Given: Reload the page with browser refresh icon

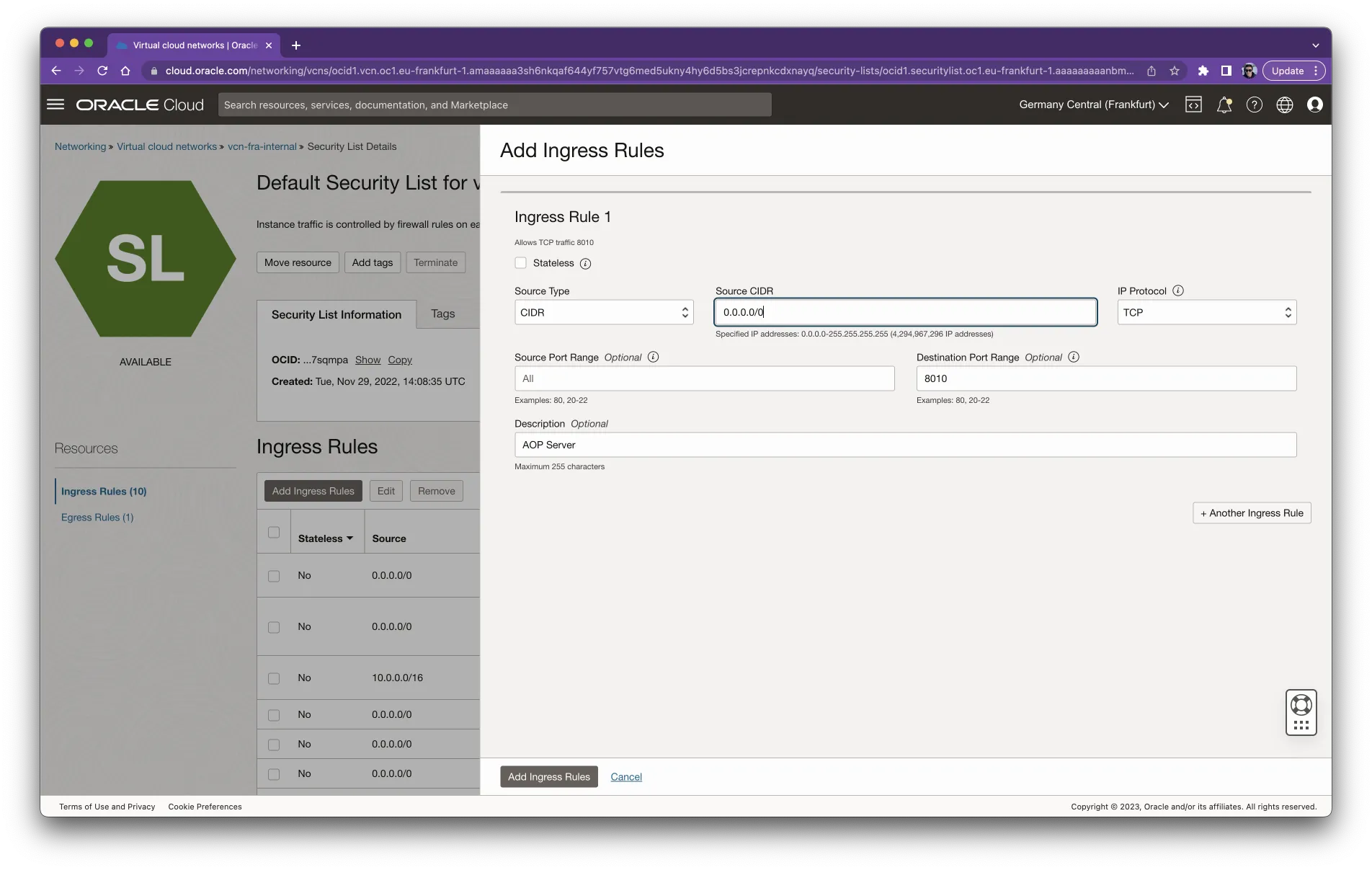Looking at the screenshot, I should pos(102,71).
